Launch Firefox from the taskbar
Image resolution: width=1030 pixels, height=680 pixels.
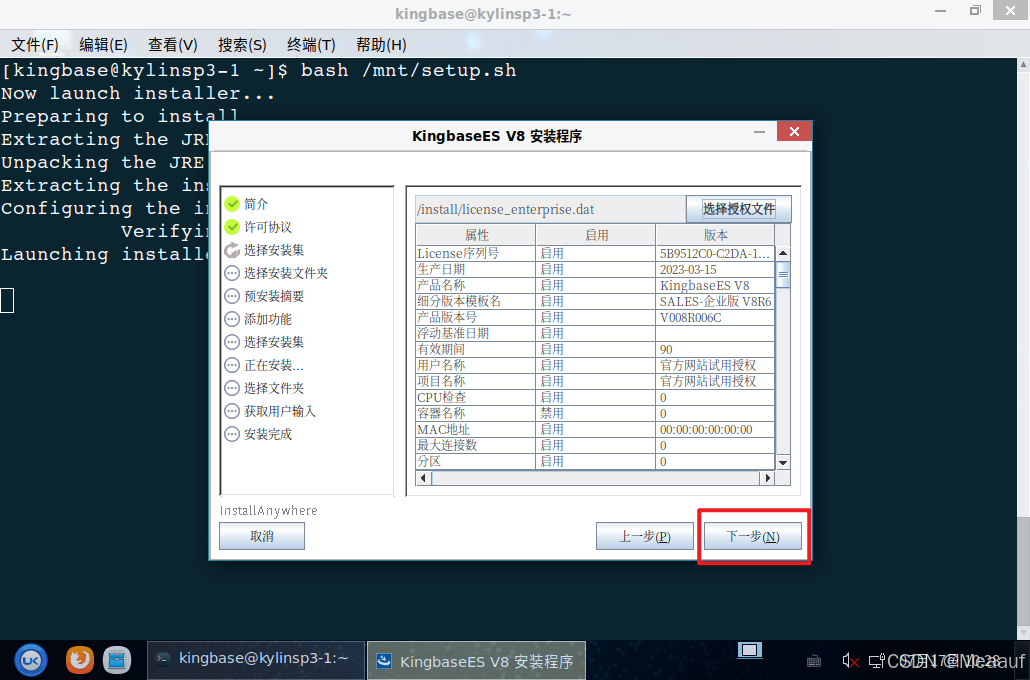click(79, 660)
